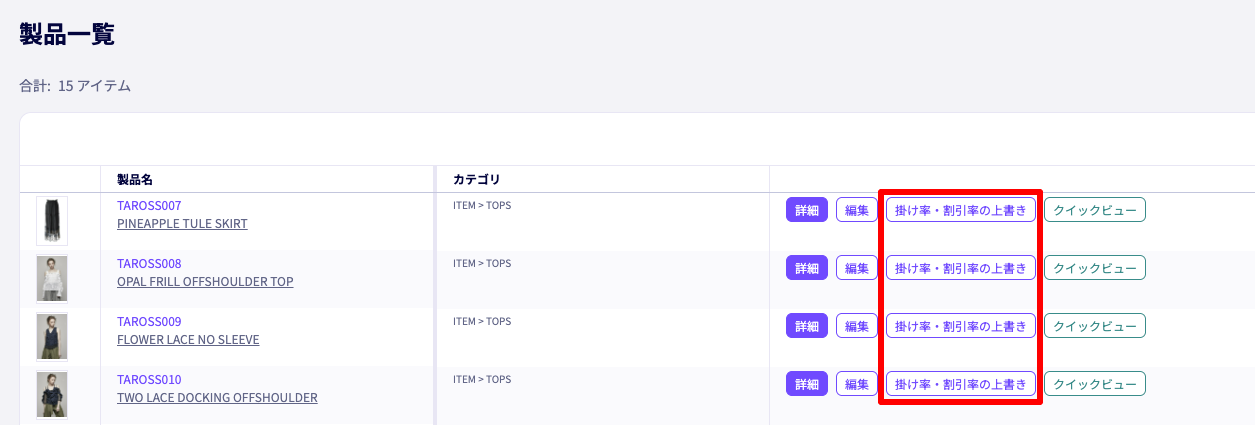
Task: Click the TAROSS009 product thumbnail
Action: pos(52,337)
